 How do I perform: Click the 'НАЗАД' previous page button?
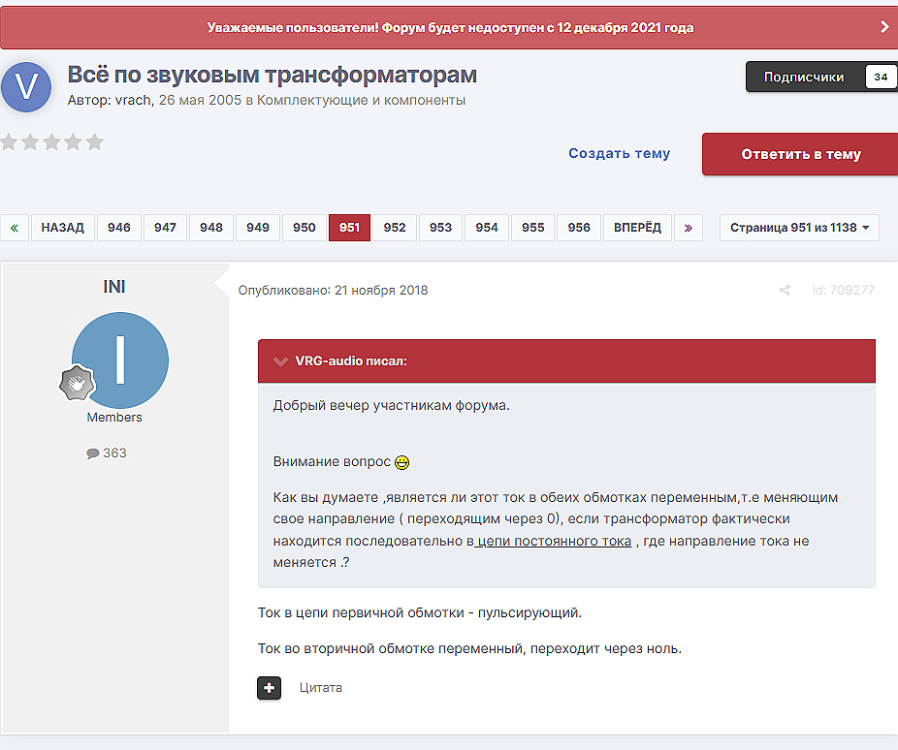63,228
